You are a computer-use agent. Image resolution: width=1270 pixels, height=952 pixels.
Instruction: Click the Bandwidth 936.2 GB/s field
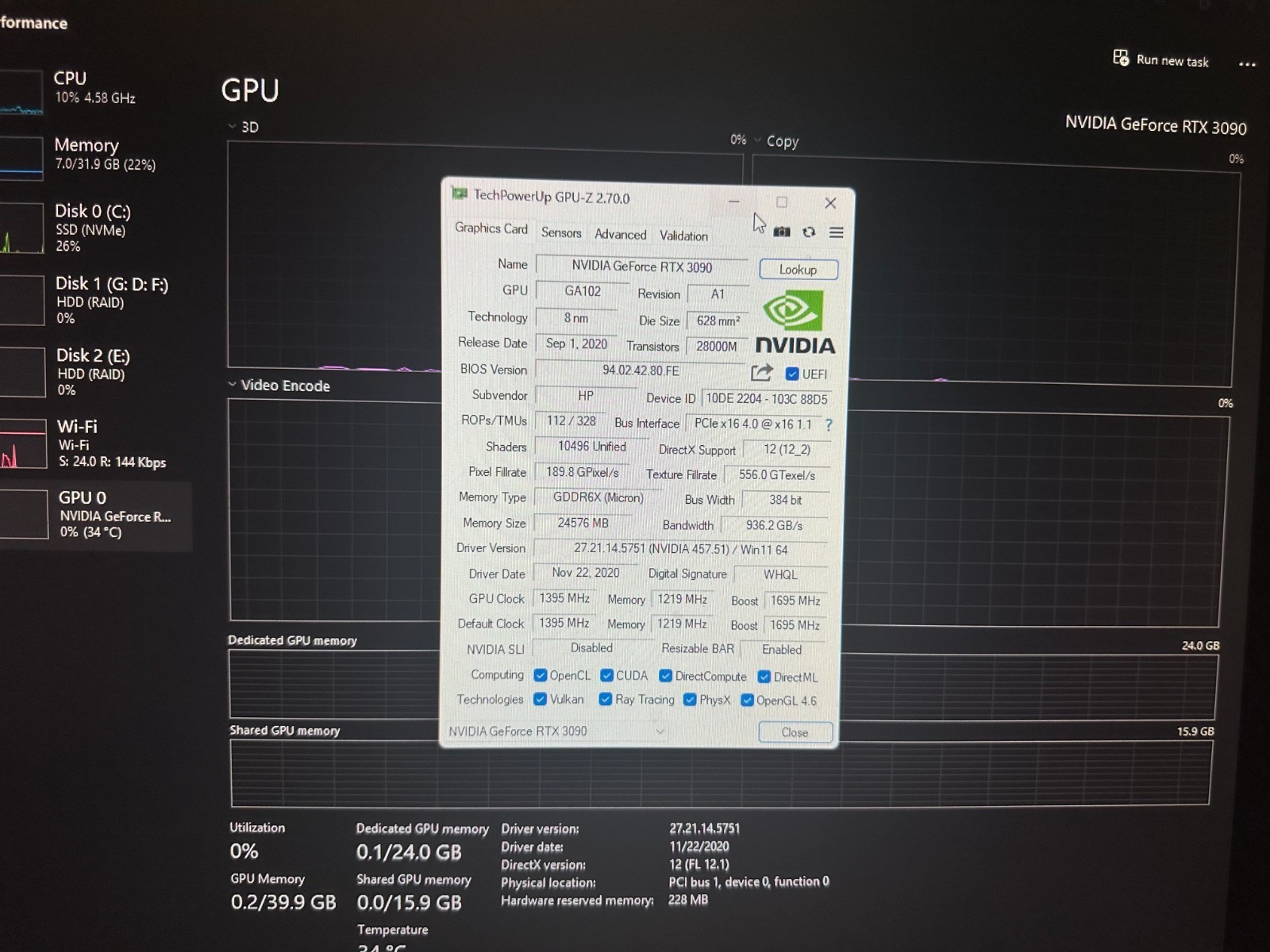coord(774,525)
